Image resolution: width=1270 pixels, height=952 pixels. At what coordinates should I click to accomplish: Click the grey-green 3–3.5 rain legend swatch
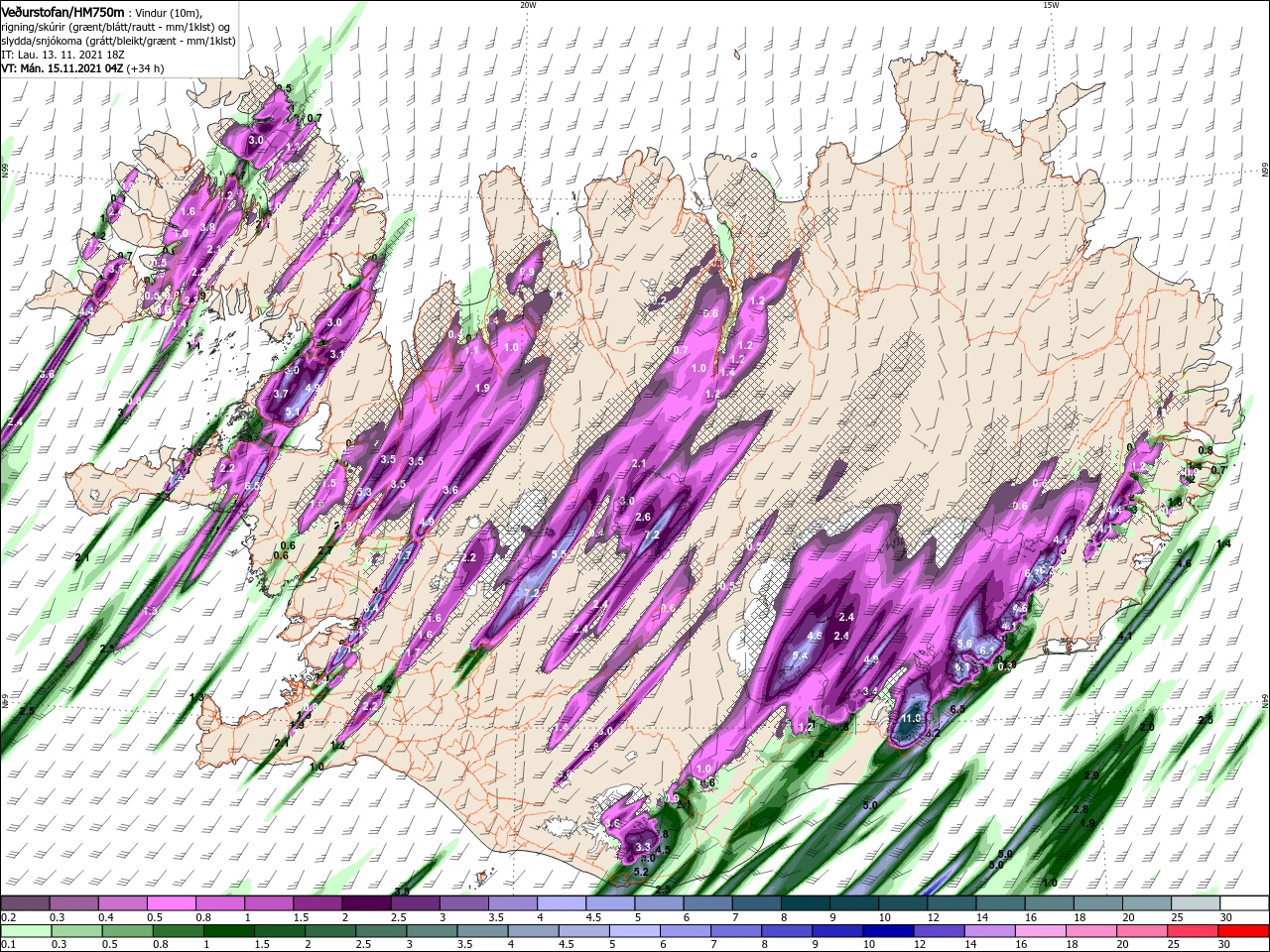coord(434,931)
